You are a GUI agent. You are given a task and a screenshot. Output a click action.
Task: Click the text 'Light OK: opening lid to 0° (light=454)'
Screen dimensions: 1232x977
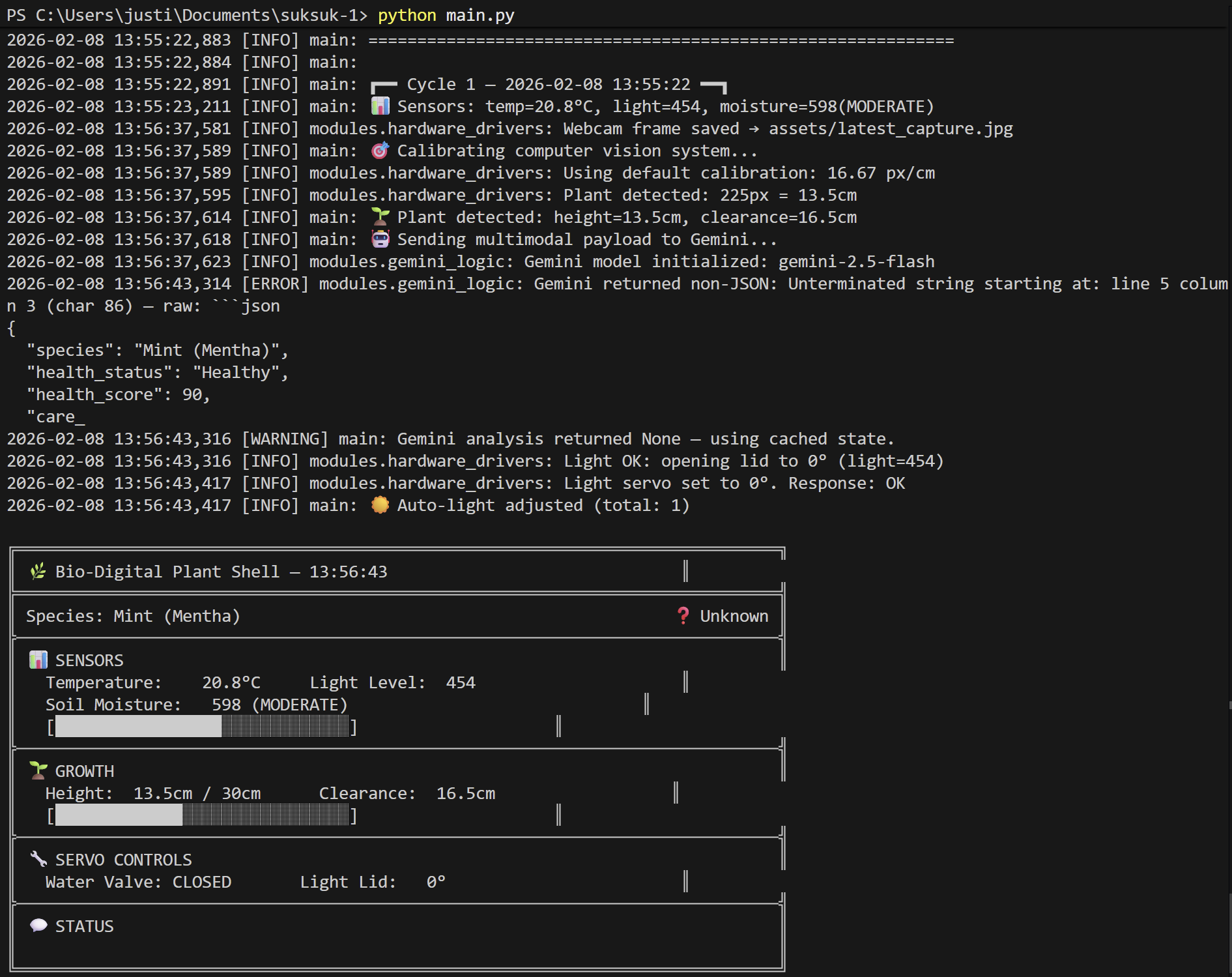[x=754, y=461]
